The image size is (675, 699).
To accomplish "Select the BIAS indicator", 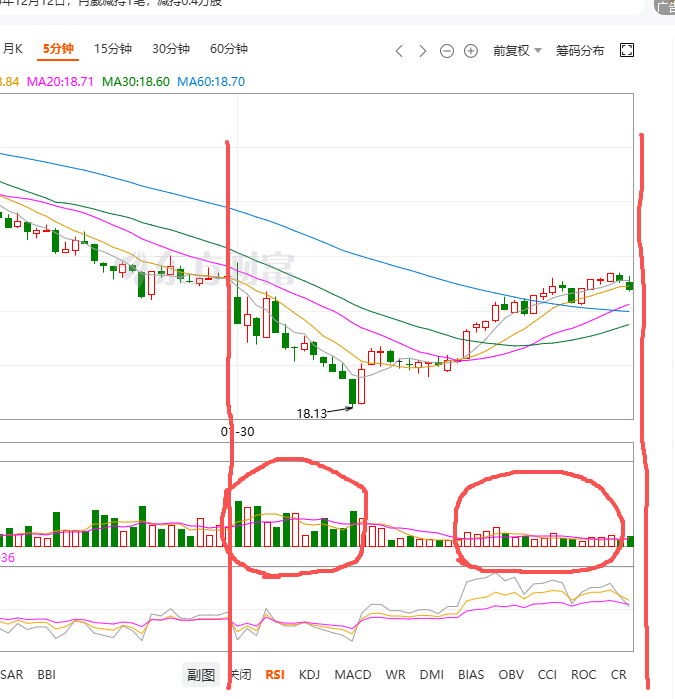I will (471, 674).
